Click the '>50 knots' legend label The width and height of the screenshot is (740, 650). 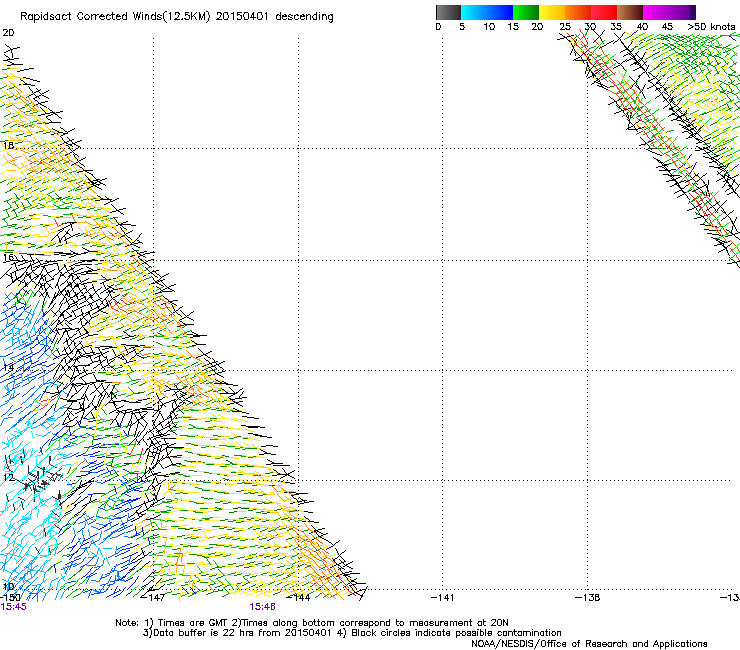pos(711,27)
